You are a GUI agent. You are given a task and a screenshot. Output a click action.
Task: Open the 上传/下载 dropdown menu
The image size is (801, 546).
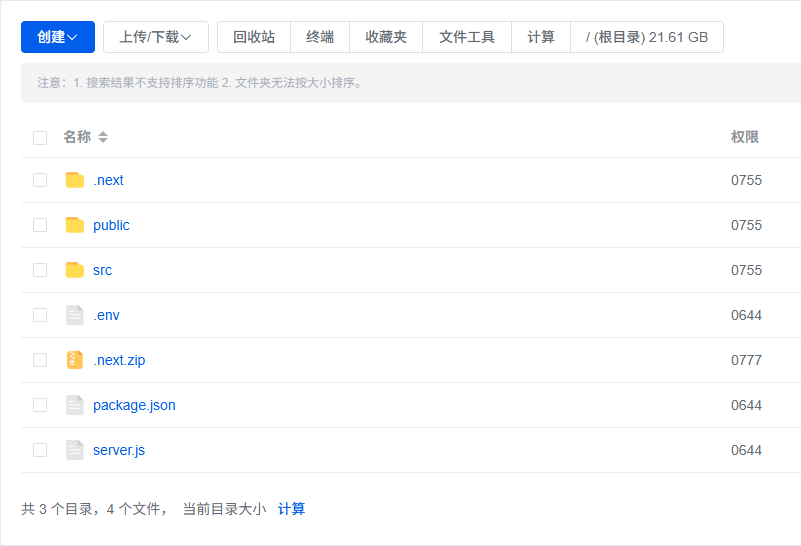156,37
